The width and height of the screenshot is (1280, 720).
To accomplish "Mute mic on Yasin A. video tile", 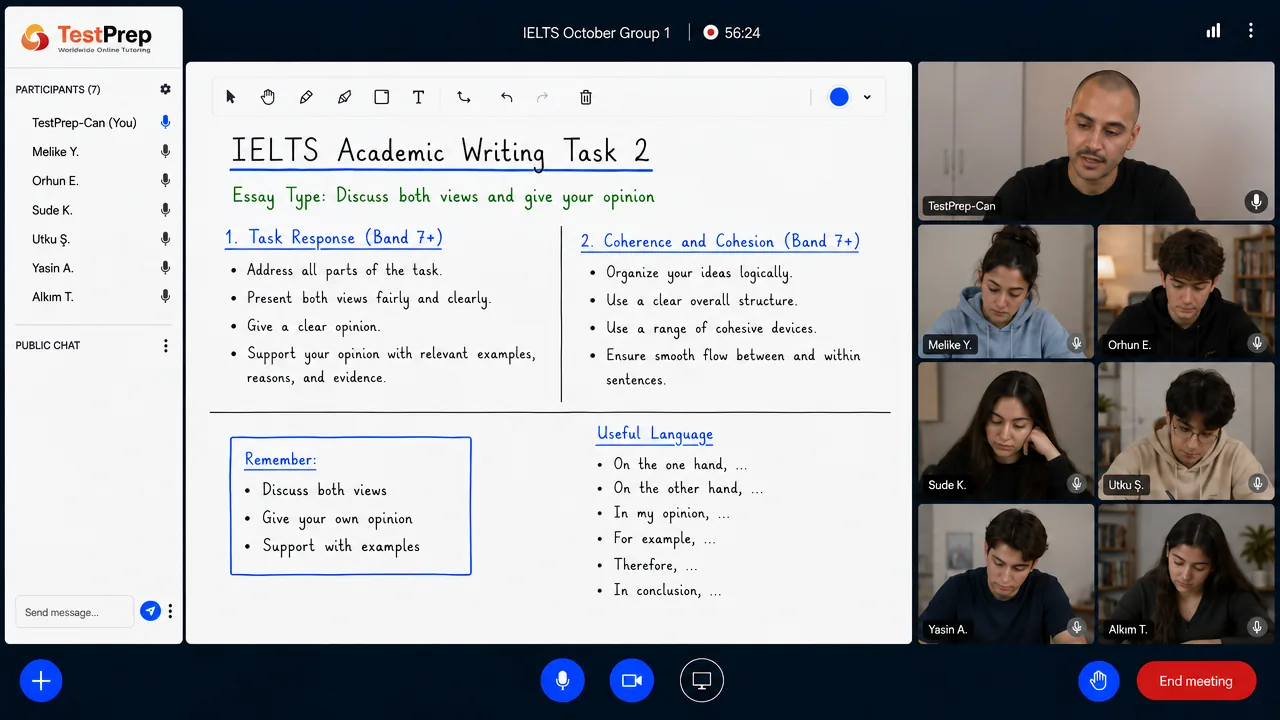I will (x=1076, y=628).
